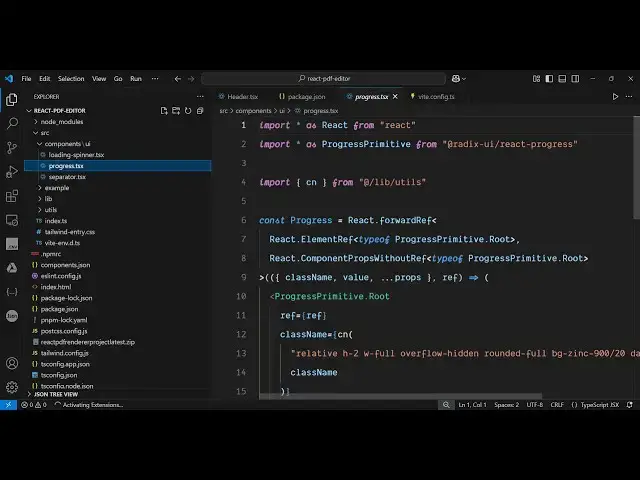The image size is (640, 480).
Task: Run the file with the play icon
Action: (x=615, y=97)
